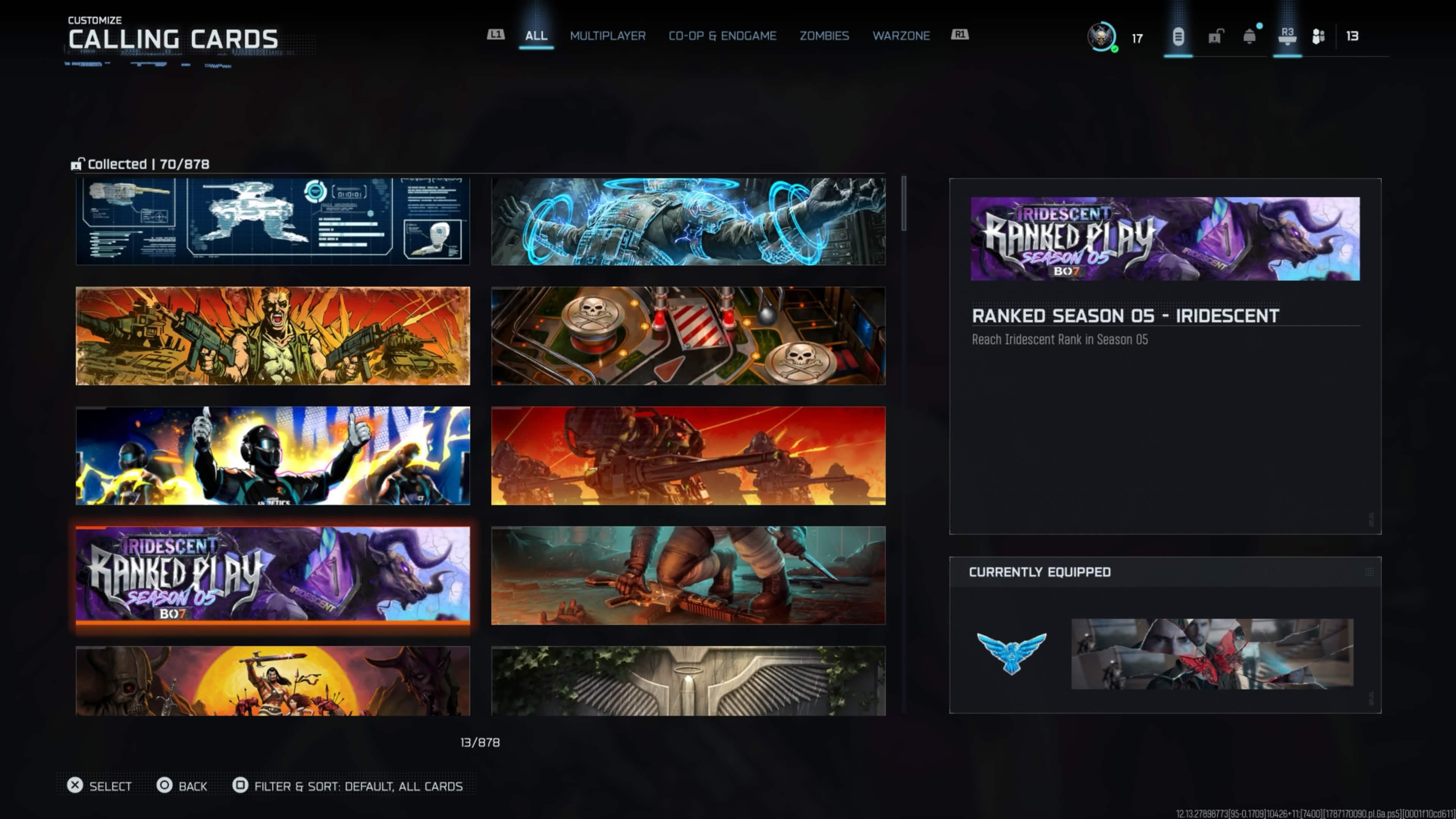Viewport: 1456px width, 819px height.
Task: Click the party count number 13
Action: tap(1352, 36)
